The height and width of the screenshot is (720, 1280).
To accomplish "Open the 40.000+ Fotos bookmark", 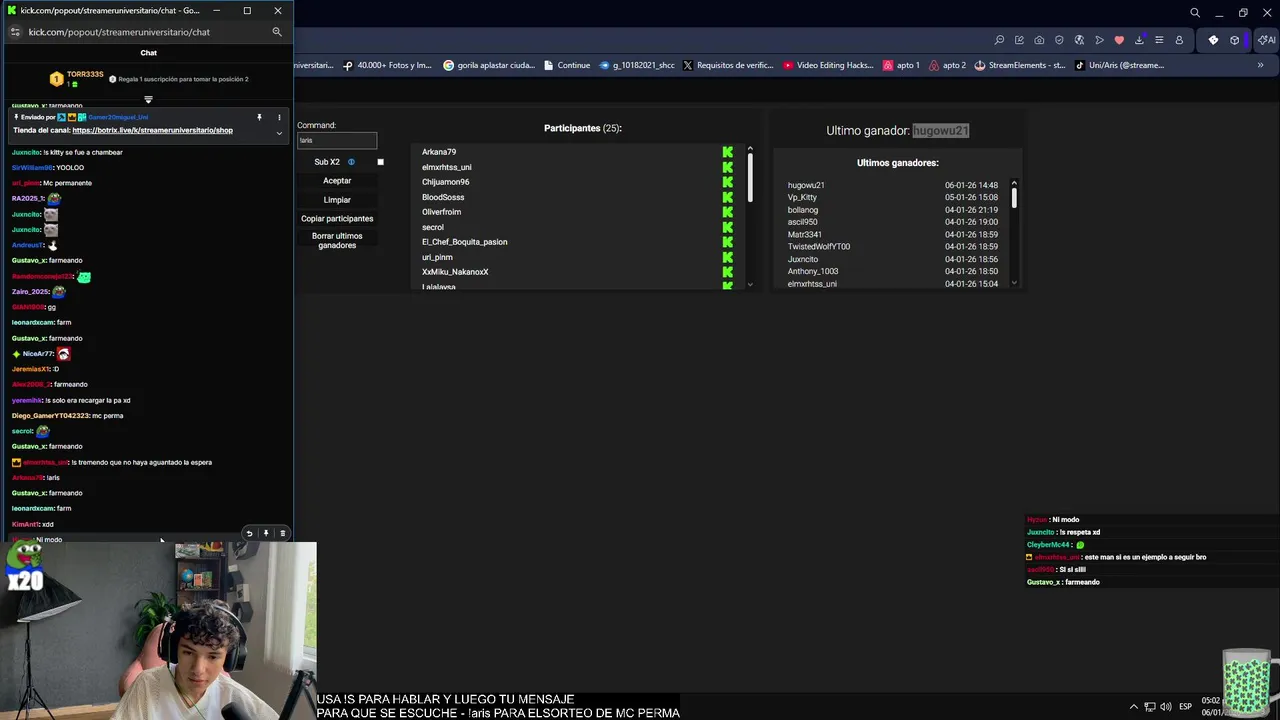I will (x=388, y=65).
